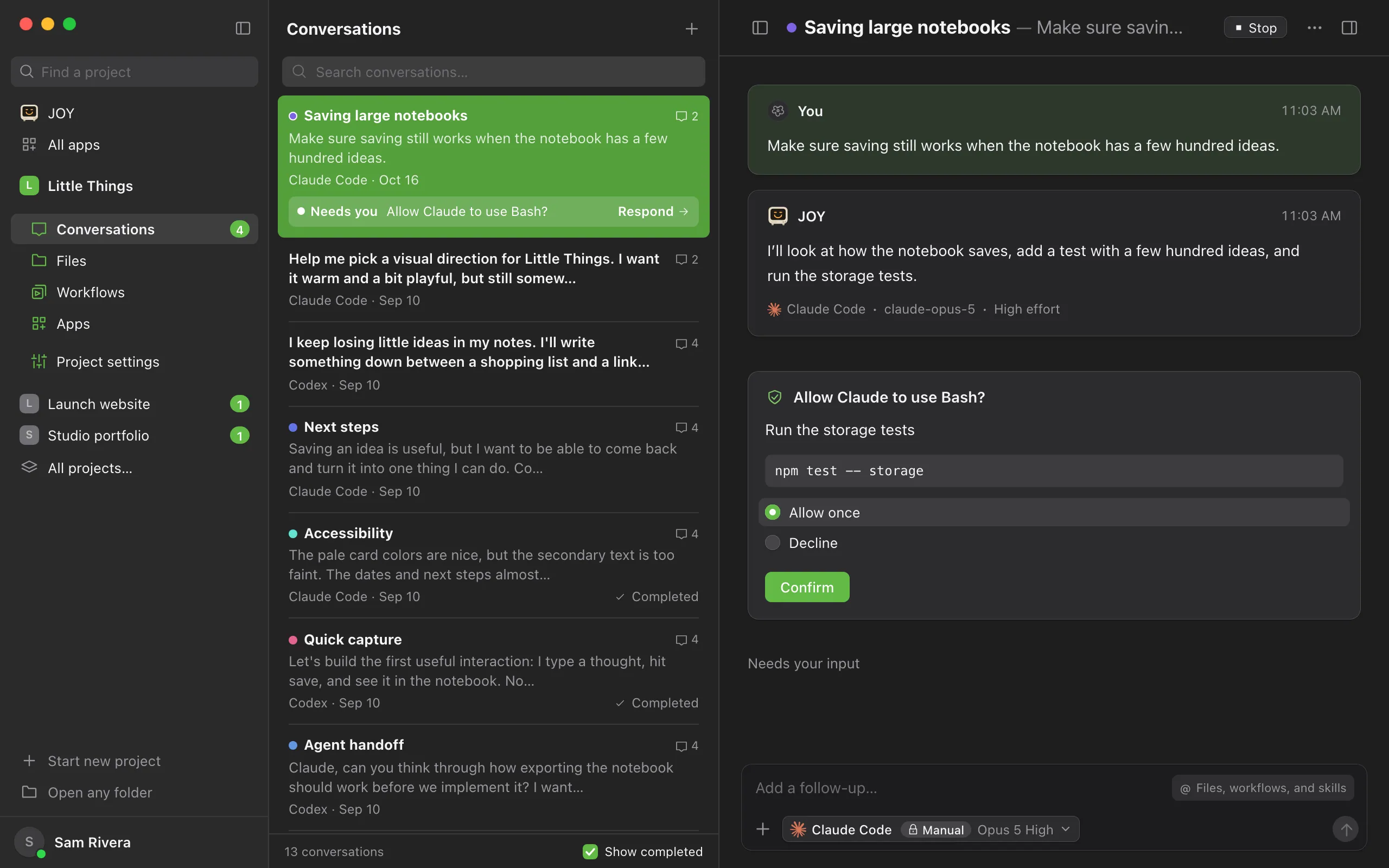Open the Next steps conversation
Screen dimensions: 1389x868
pos(494,459)
